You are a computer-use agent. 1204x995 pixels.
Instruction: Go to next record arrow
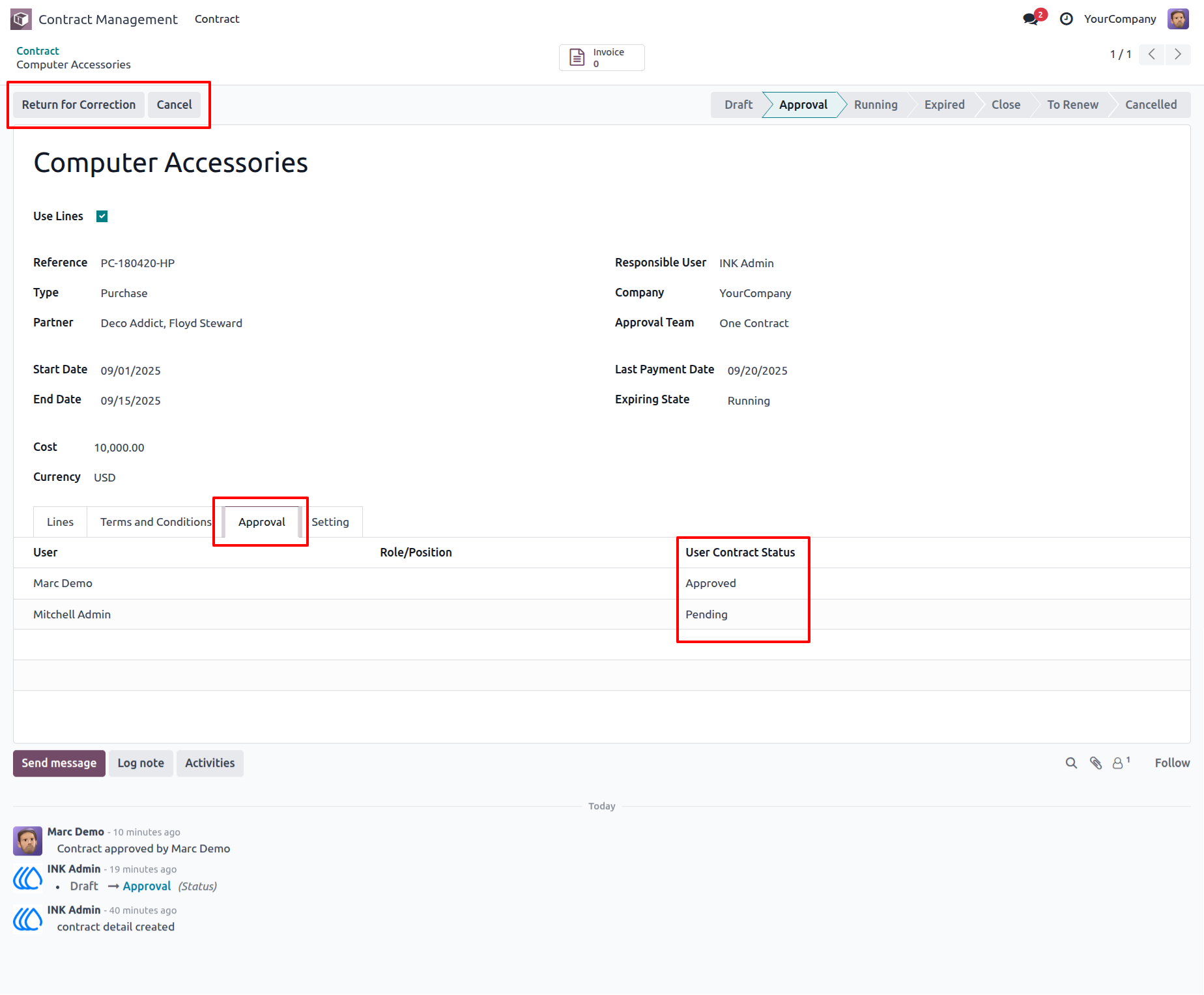pyautogui.click(x=1178, y=54)
